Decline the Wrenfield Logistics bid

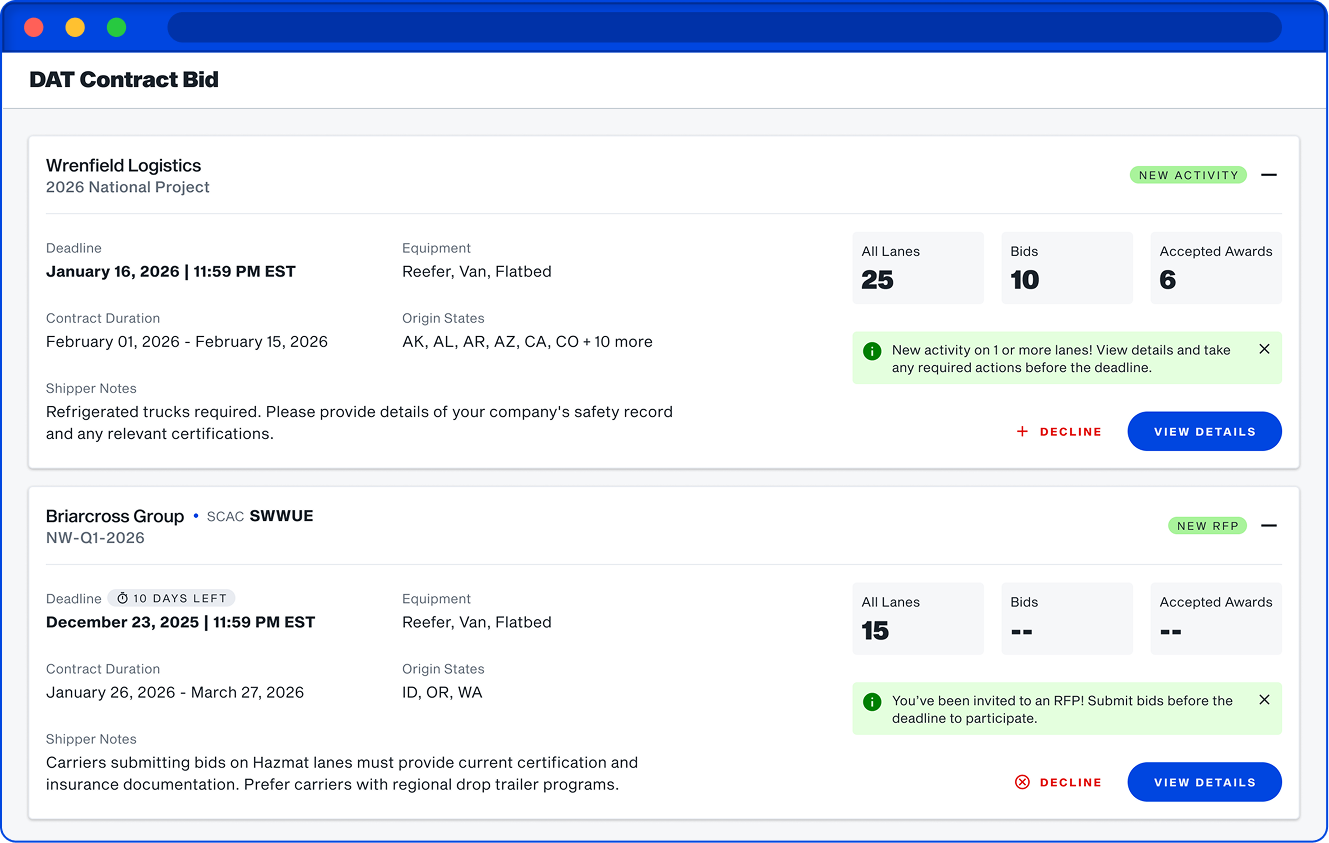[1059, 432]
